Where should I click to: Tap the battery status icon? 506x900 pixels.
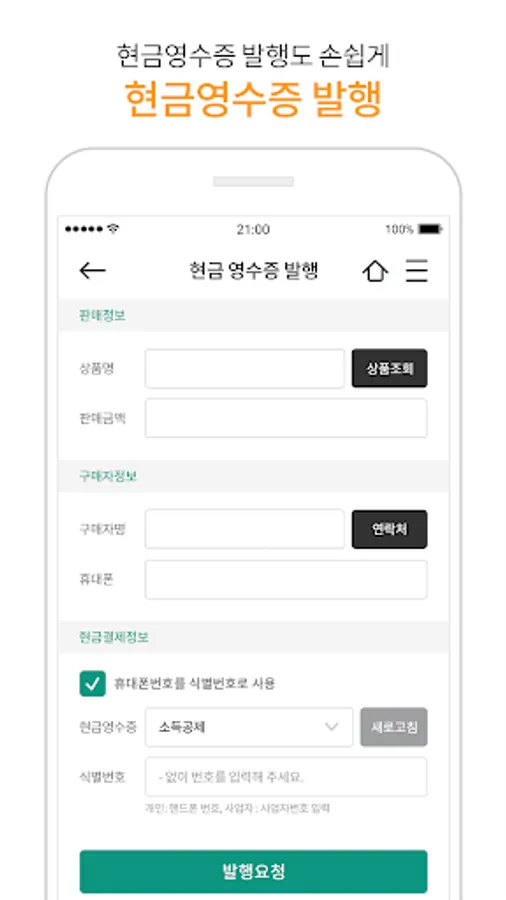[430, 230]
